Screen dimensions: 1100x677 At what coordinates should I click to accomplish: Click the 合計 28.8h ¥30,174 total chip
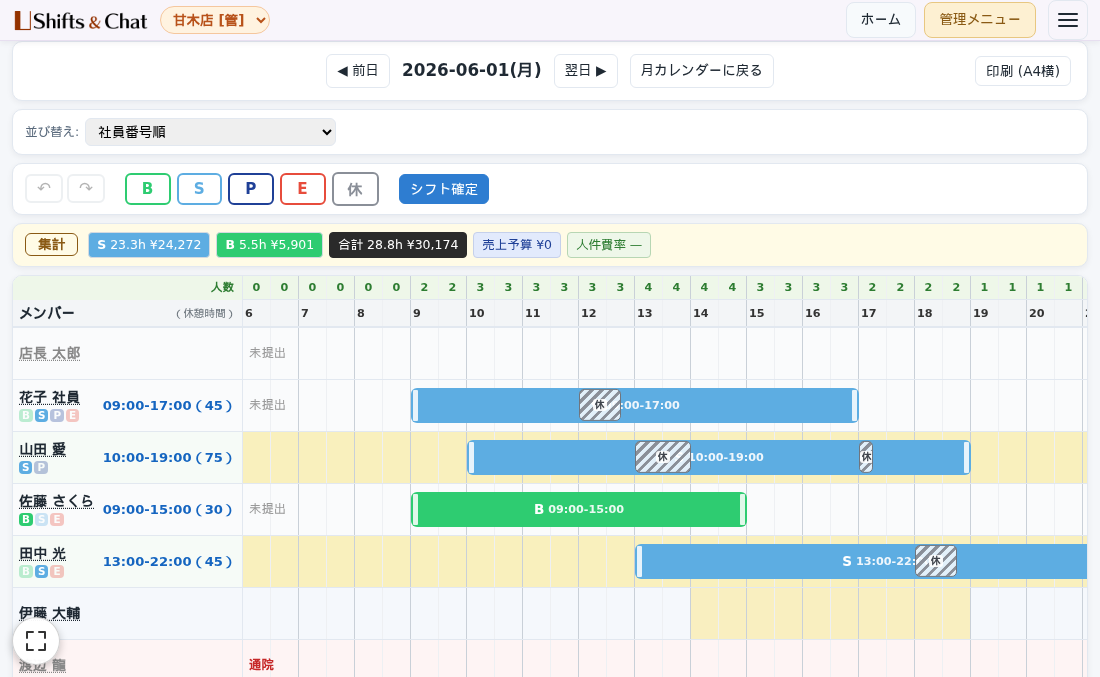tap(398, 245)
